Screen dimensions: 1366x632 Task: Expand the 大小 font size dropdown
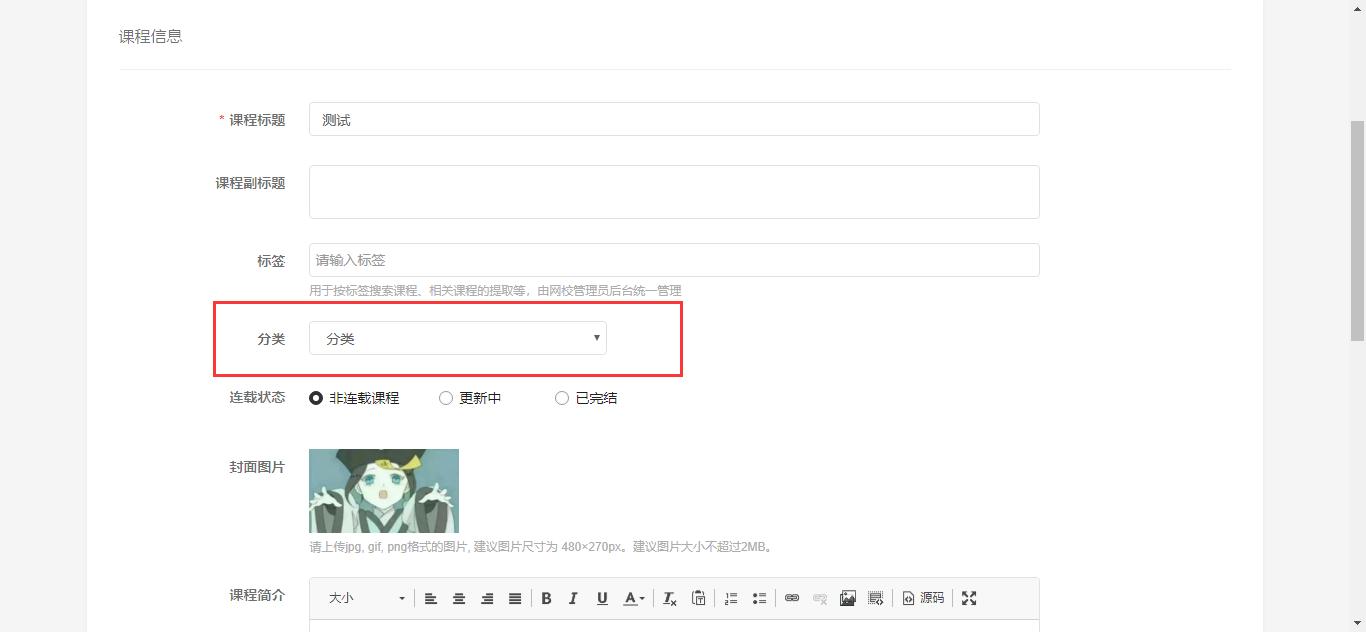pyautogui.click(x=366, y=598)
